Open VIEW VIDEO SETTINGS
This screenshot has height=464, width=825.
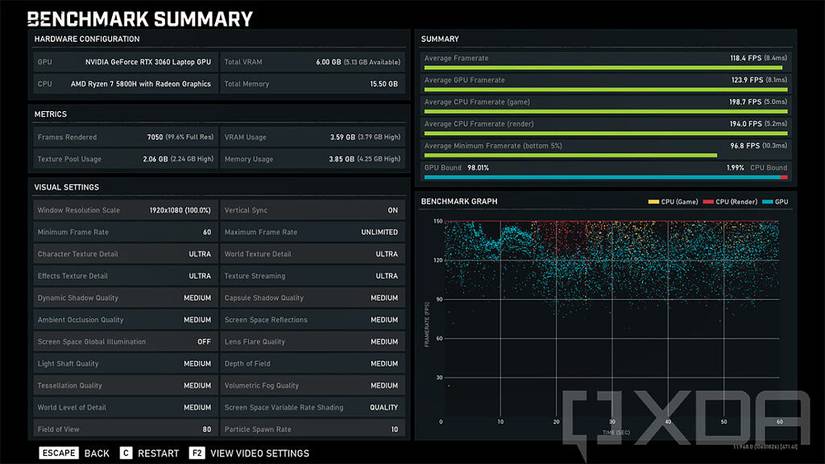[260, 453]
